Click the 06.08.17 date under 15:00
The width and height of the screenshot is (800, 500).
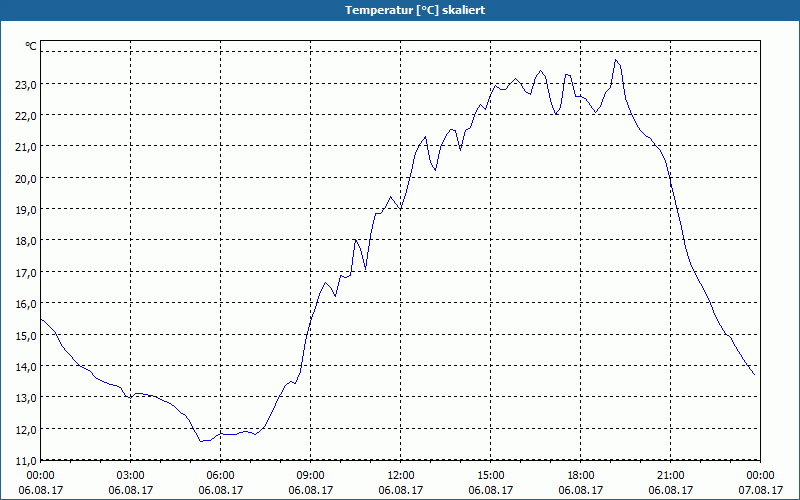[491, 490]
